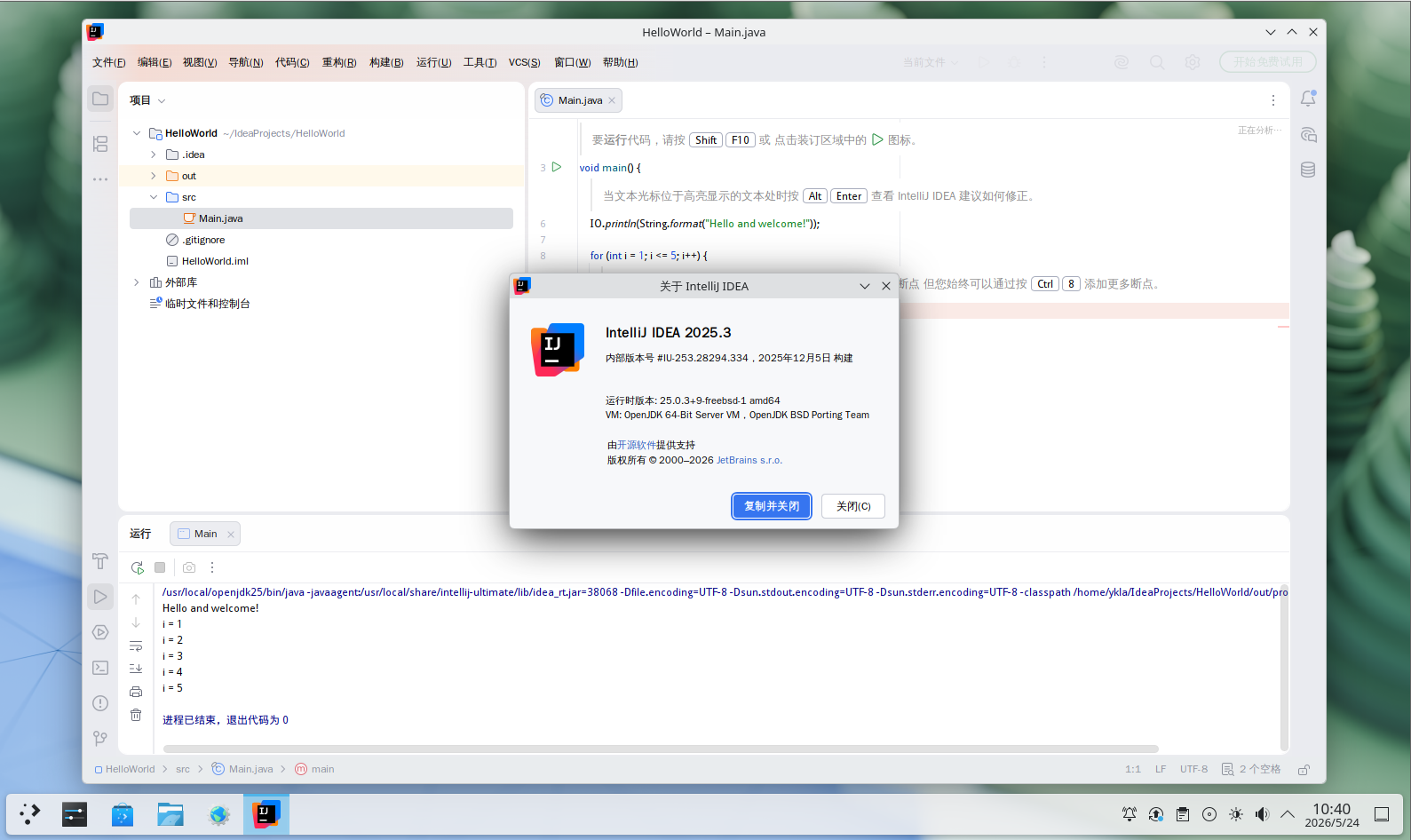Open the Database tool window icon
The image size is (1411, 840).
pyautogui.click(x=1308, y=170)
